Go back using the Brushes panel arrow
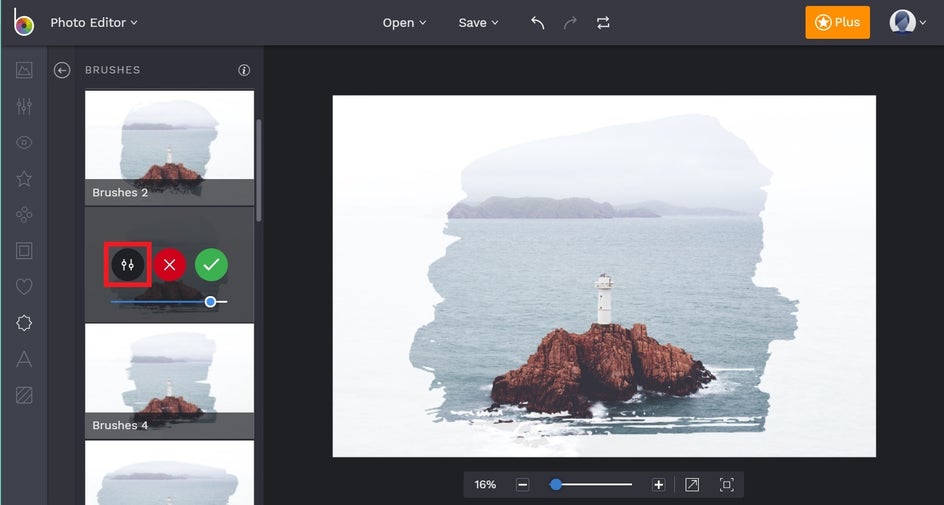This screenshot has width=944, height=505. pyautogui.click(x=62, y=70)
